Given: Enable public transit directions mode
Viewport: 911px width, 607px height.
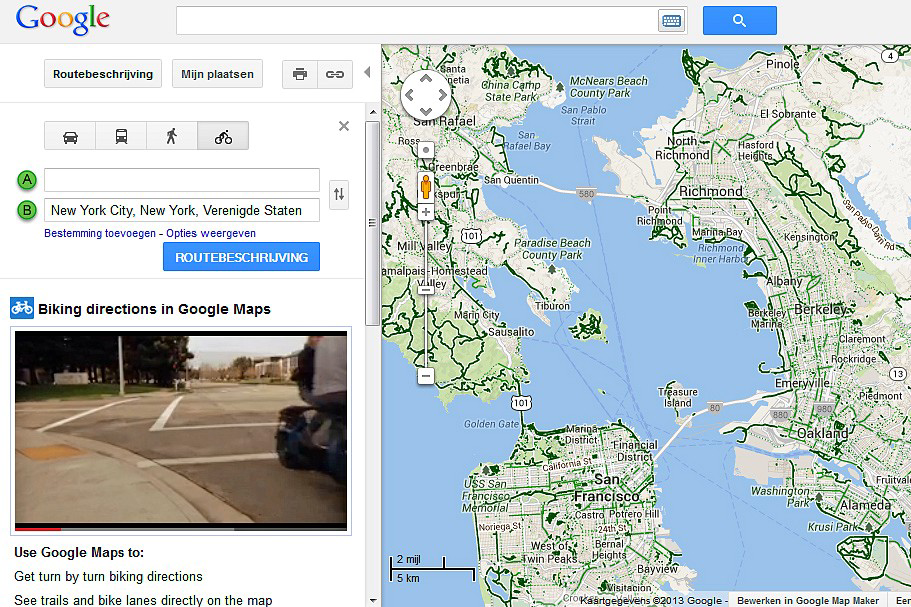Looking at the screenshot, I should click(121, 135).
